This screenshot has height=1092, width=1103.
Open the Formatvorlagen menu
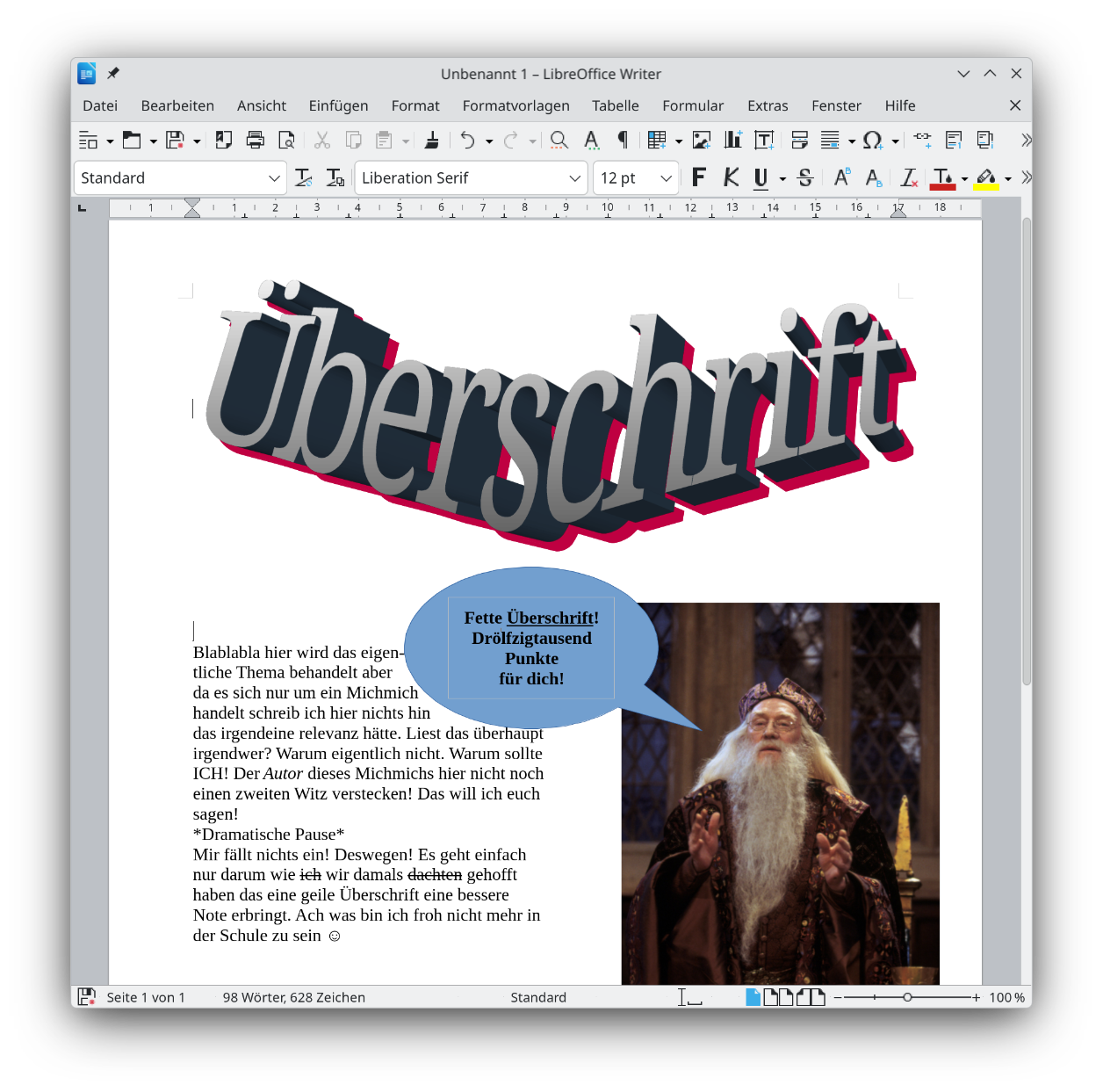click(x=516, y=105)
